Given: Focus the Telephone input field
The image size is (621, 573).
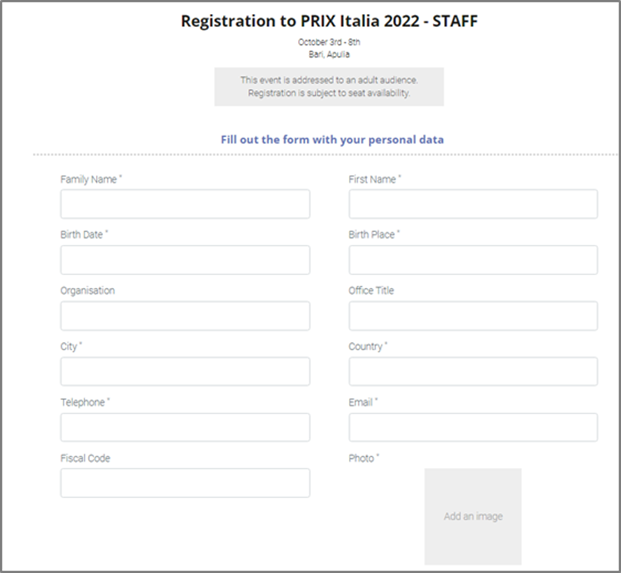Looking at the screenshot, I should (x=185, y=428).
